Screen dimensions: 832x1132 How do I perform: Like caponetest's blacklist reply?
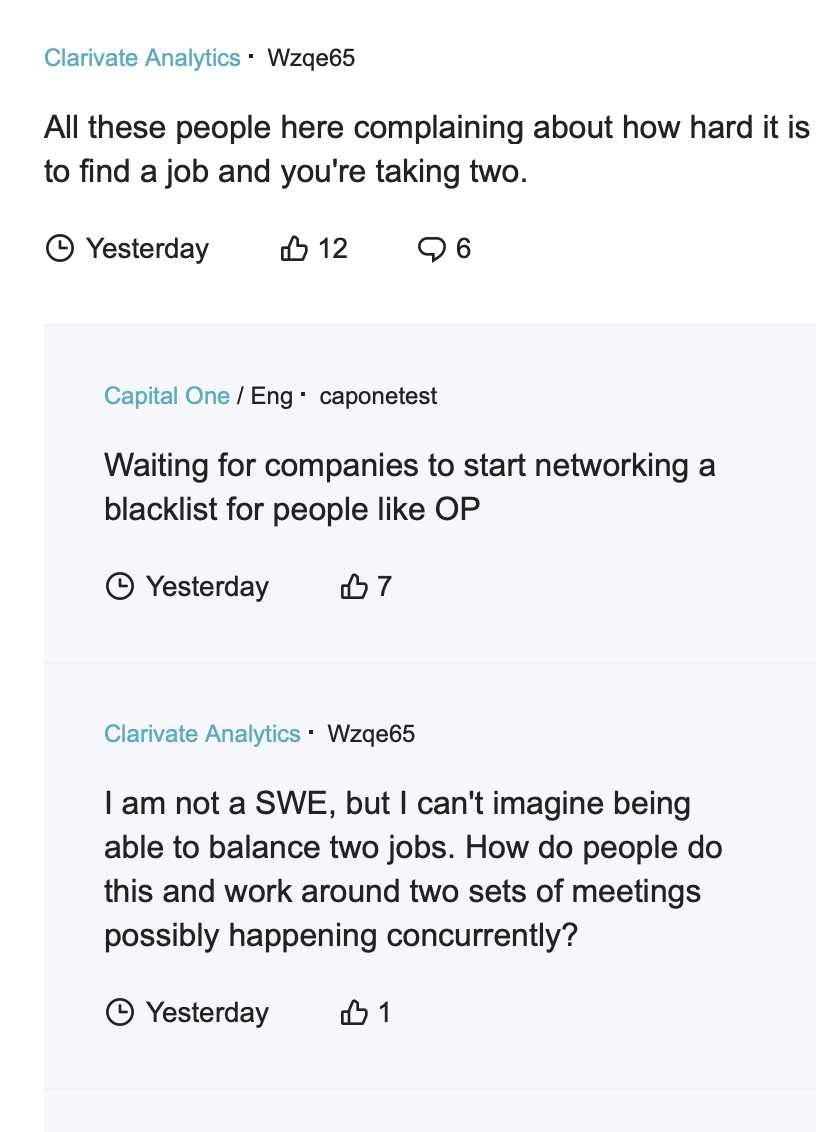point(354,586)
